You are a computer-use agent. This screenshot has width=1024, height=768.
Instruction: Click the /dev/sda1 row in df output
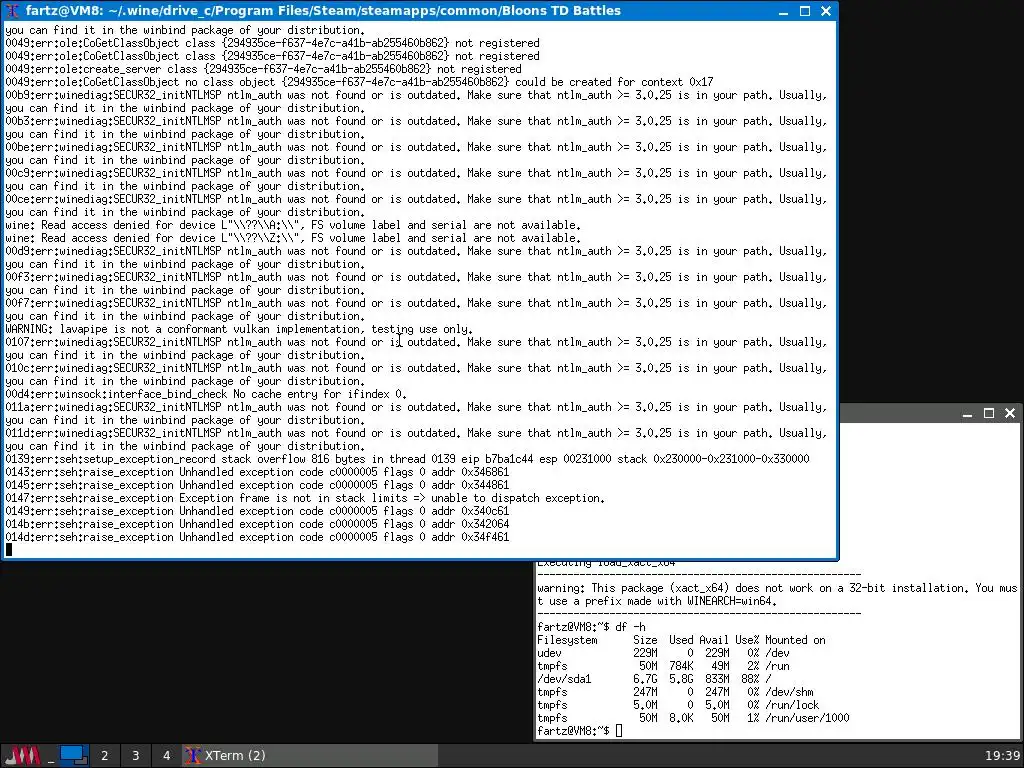click(654, 679)
